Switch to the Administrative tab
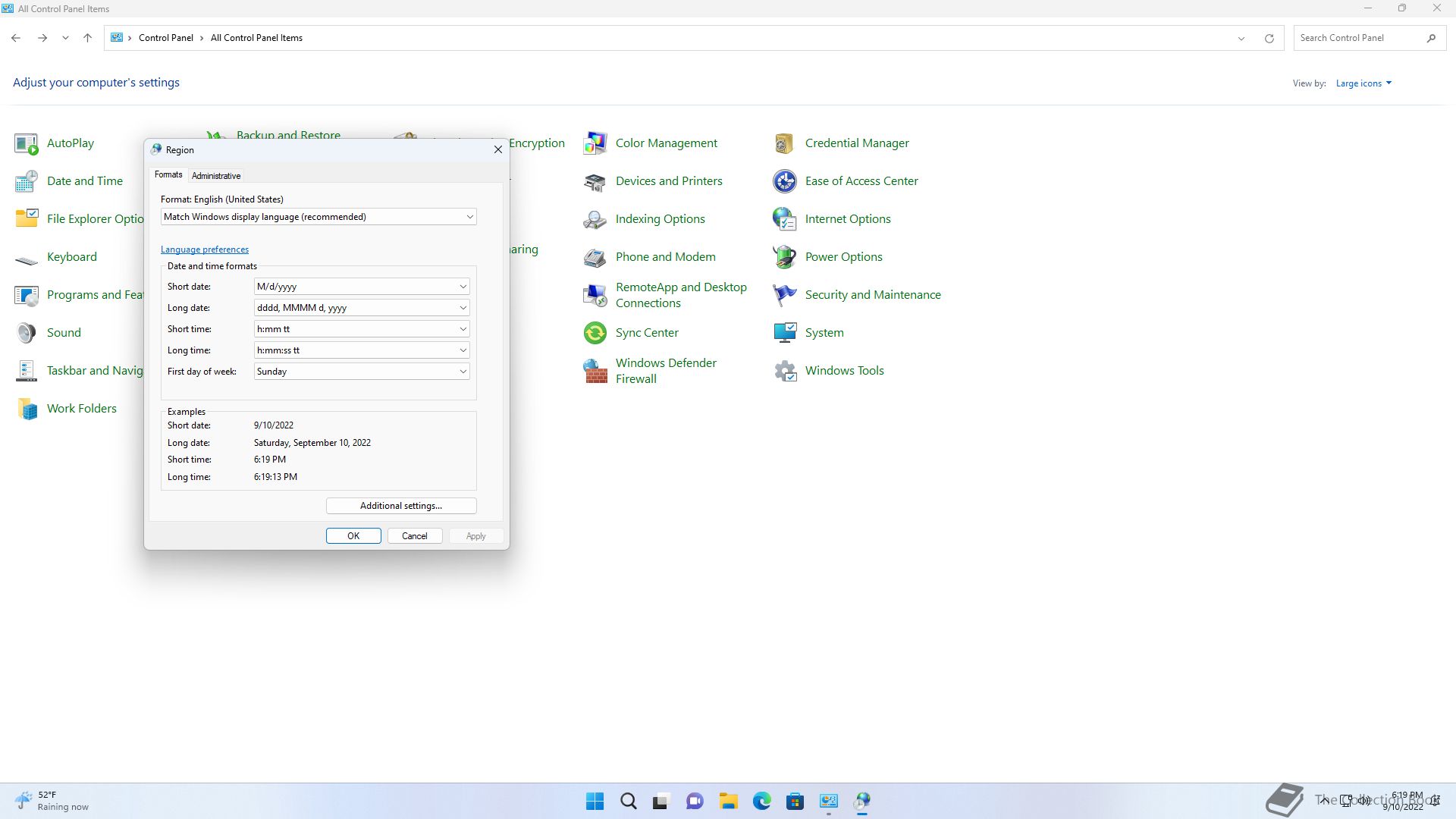 pos(216,176)
